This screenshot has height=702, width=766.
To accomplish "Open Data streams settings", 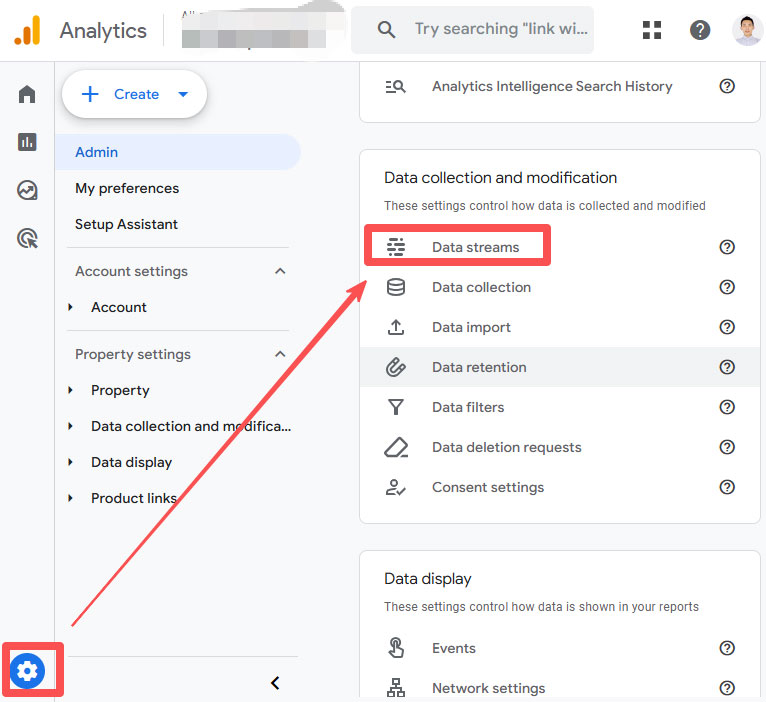I will (x=475, y=247).
